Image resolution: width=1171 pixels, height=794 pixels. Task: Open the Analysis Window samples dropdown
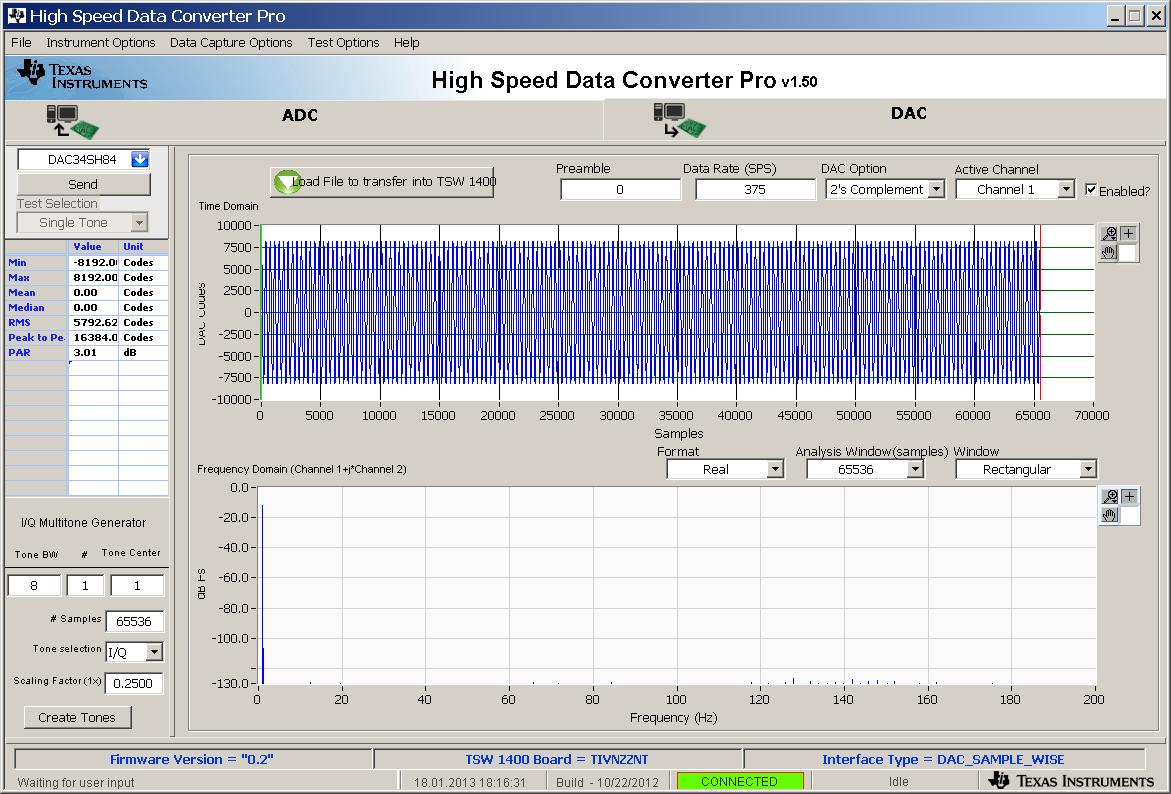coord(915,469)
